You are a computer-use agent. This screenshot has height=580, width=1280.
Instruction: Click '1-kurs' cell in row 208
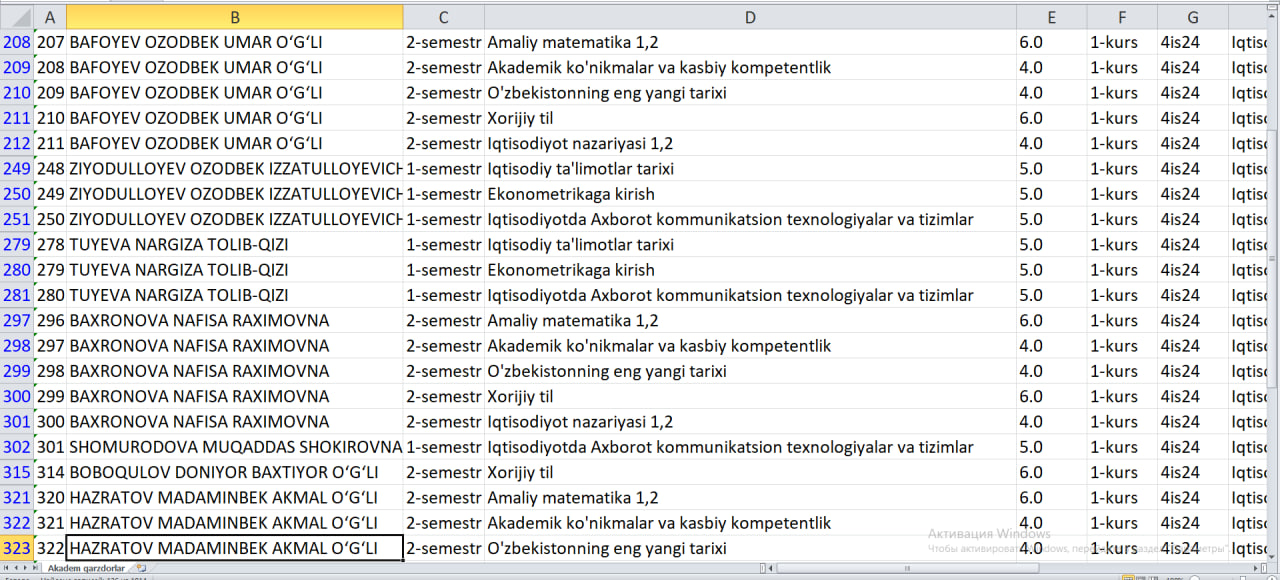(1122, 42)
